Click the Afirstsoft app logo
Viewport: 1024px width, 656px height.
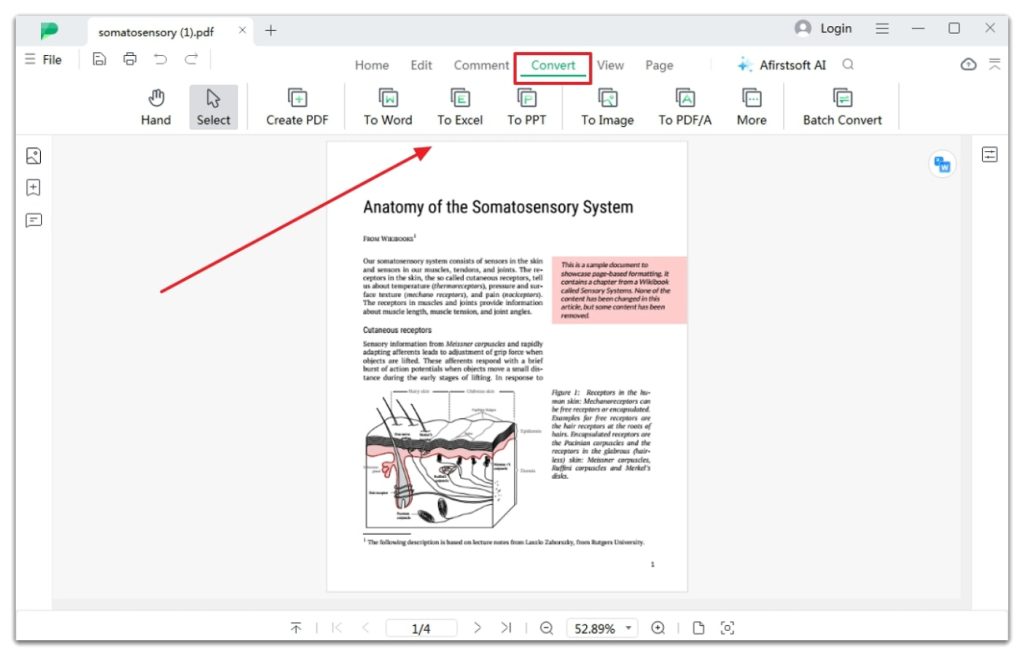coord(49,30)
